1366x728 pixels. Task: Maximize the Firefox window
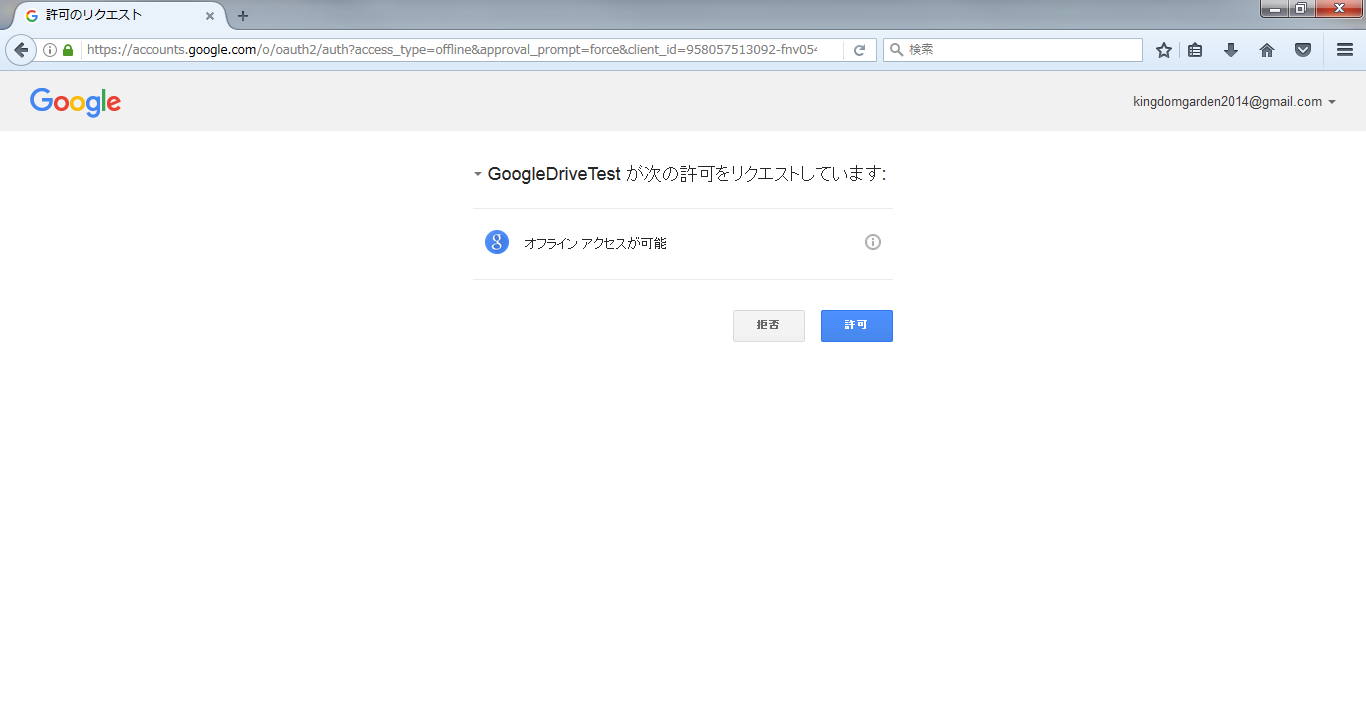[x=1301, y=9]
